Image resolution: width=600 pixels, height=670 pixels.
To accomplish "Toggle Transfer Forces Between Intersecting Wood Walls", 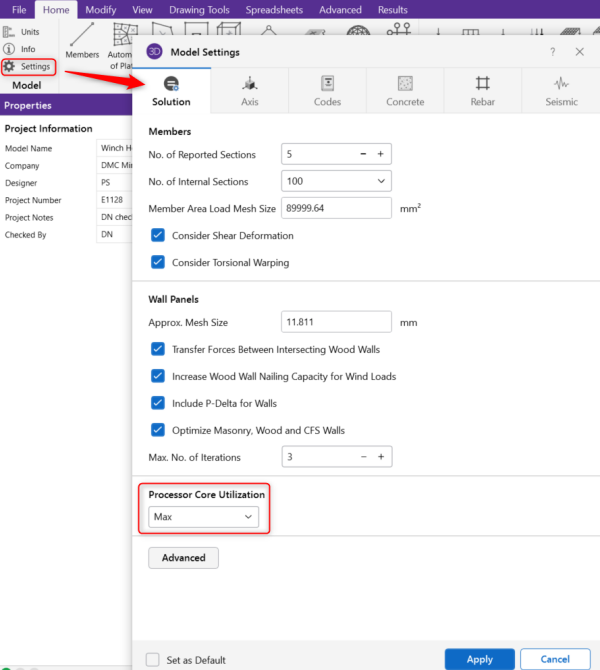I will click(x=158, y=349).
